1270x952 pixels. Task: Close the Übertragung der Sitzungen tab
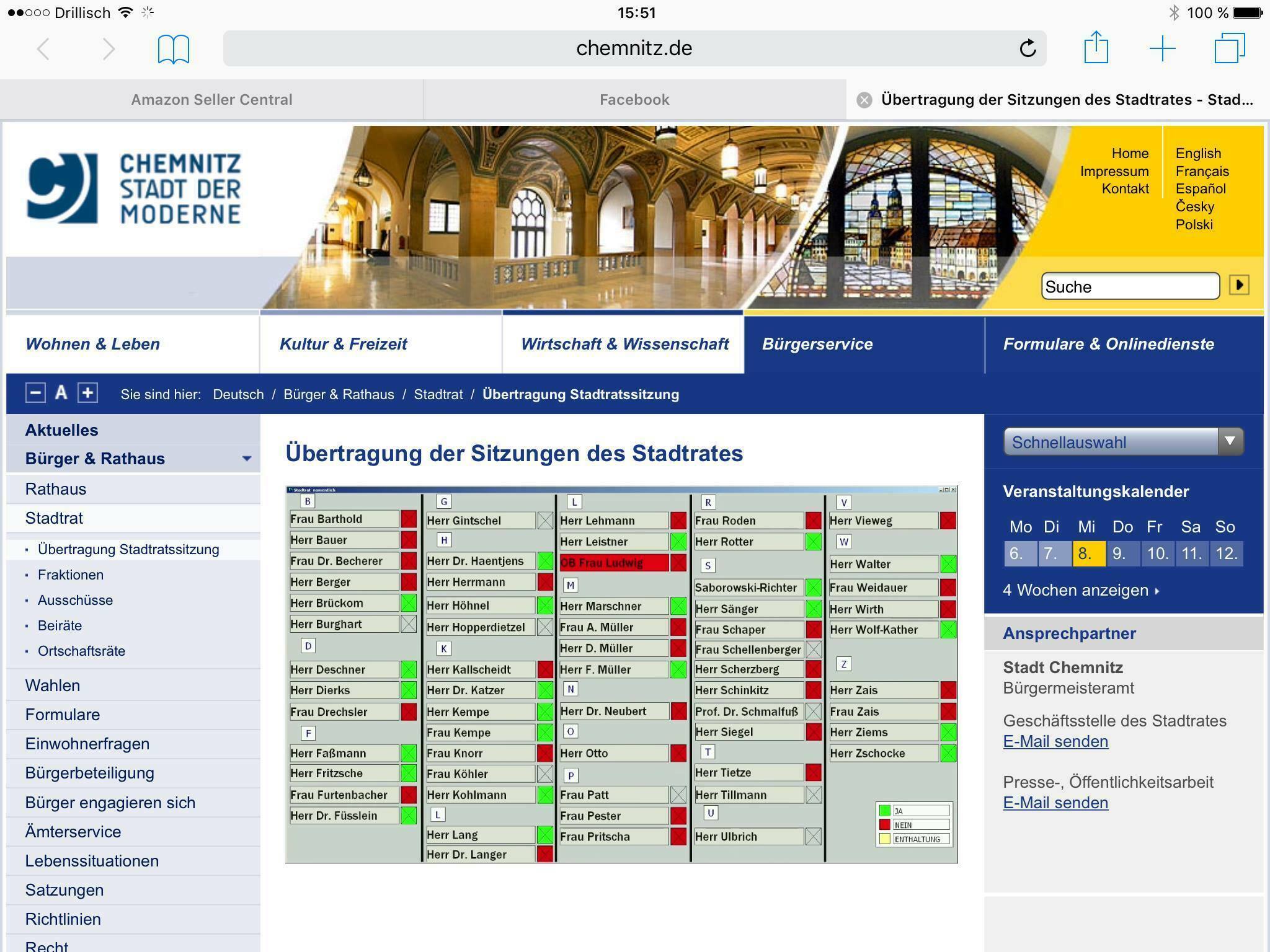[x=864, y=100]
